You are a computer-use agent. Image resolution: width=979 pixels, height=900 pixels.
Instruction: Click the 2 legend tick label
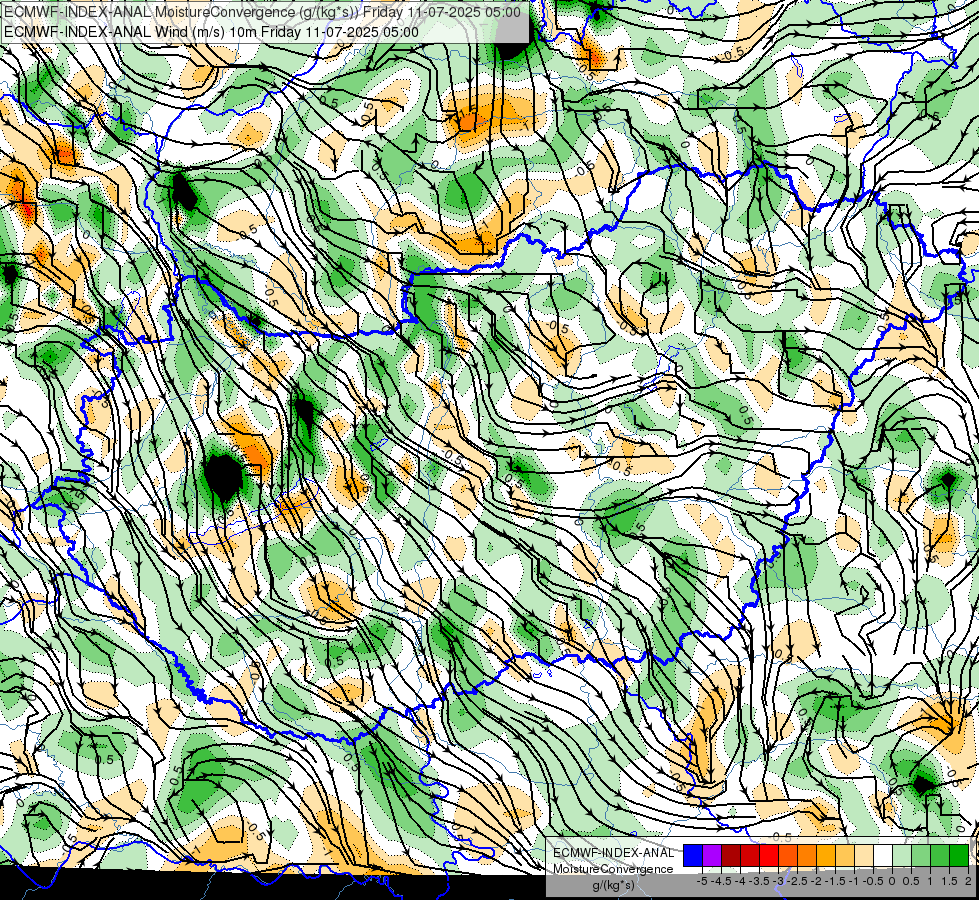pos(968,881)
